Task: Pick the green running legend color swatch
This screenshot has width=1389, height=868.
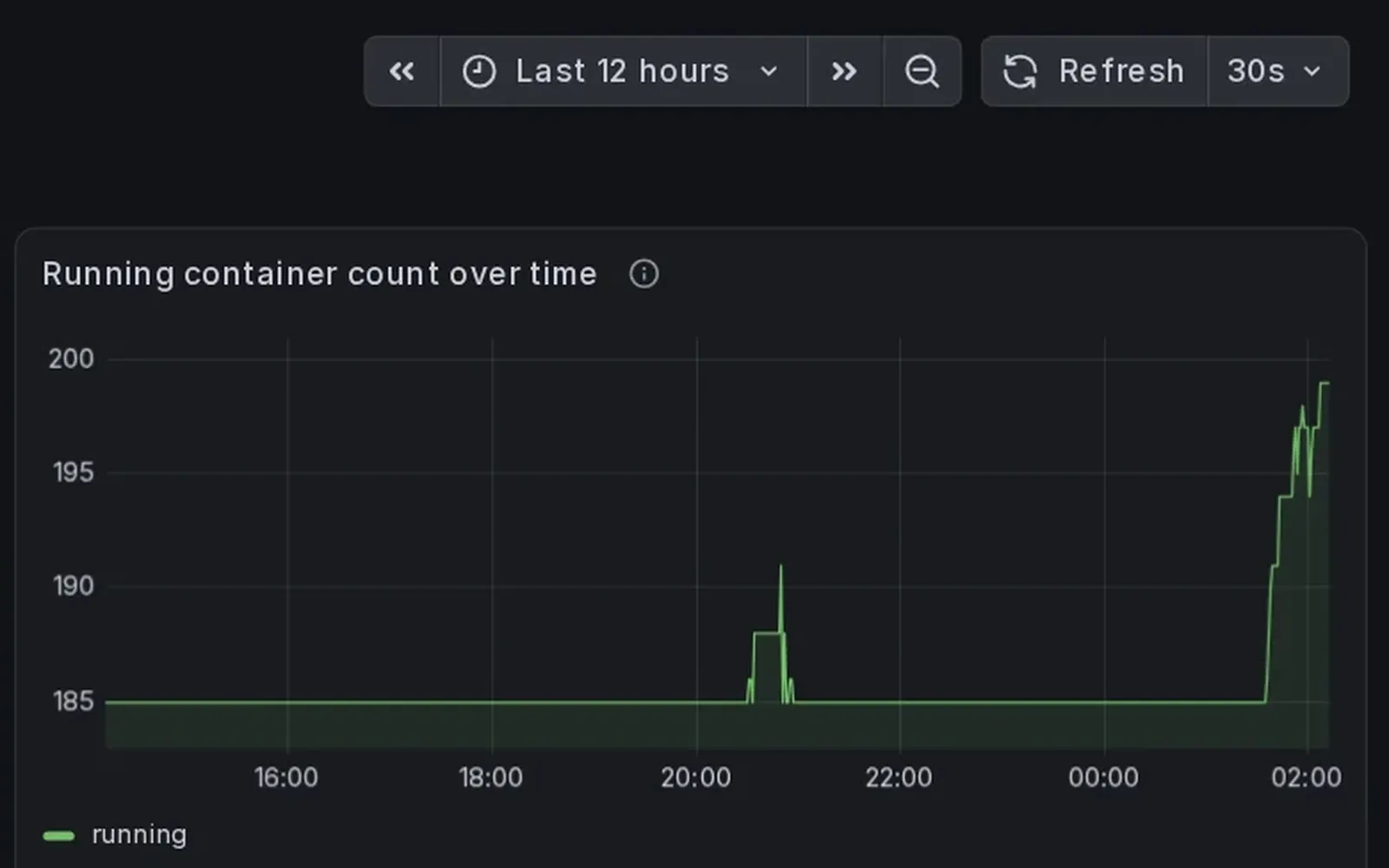Action: click(59, 836)
